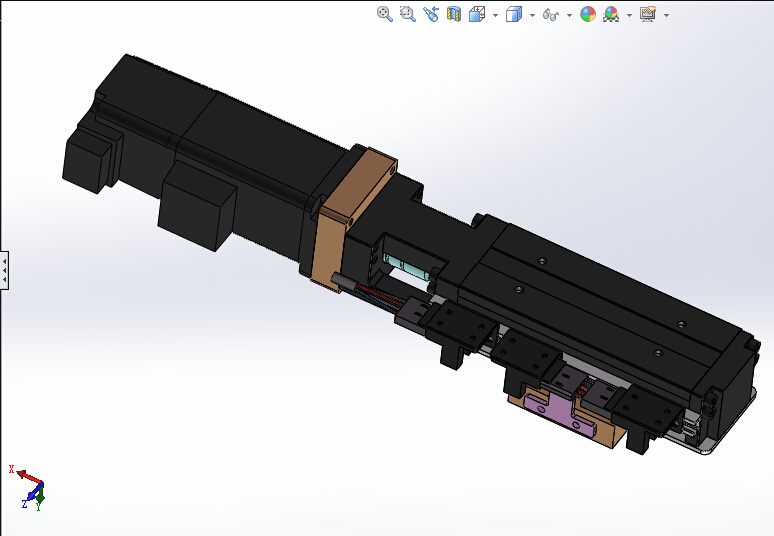774x536 pixels.
Task: Toggle the Section View tool
Action: tap(454, 14)
